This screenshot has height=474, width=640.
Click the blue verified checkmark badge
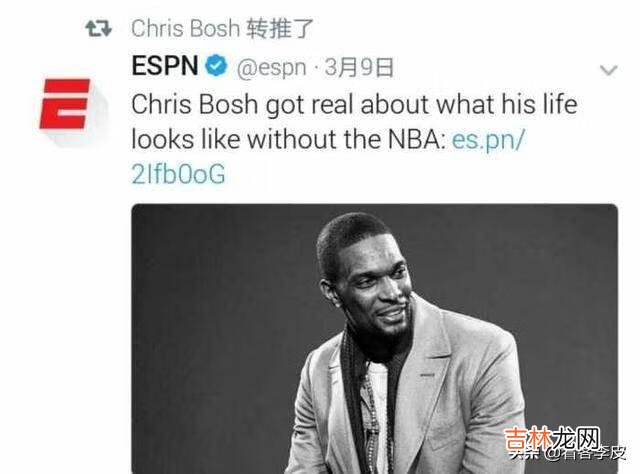pos(216,65)
